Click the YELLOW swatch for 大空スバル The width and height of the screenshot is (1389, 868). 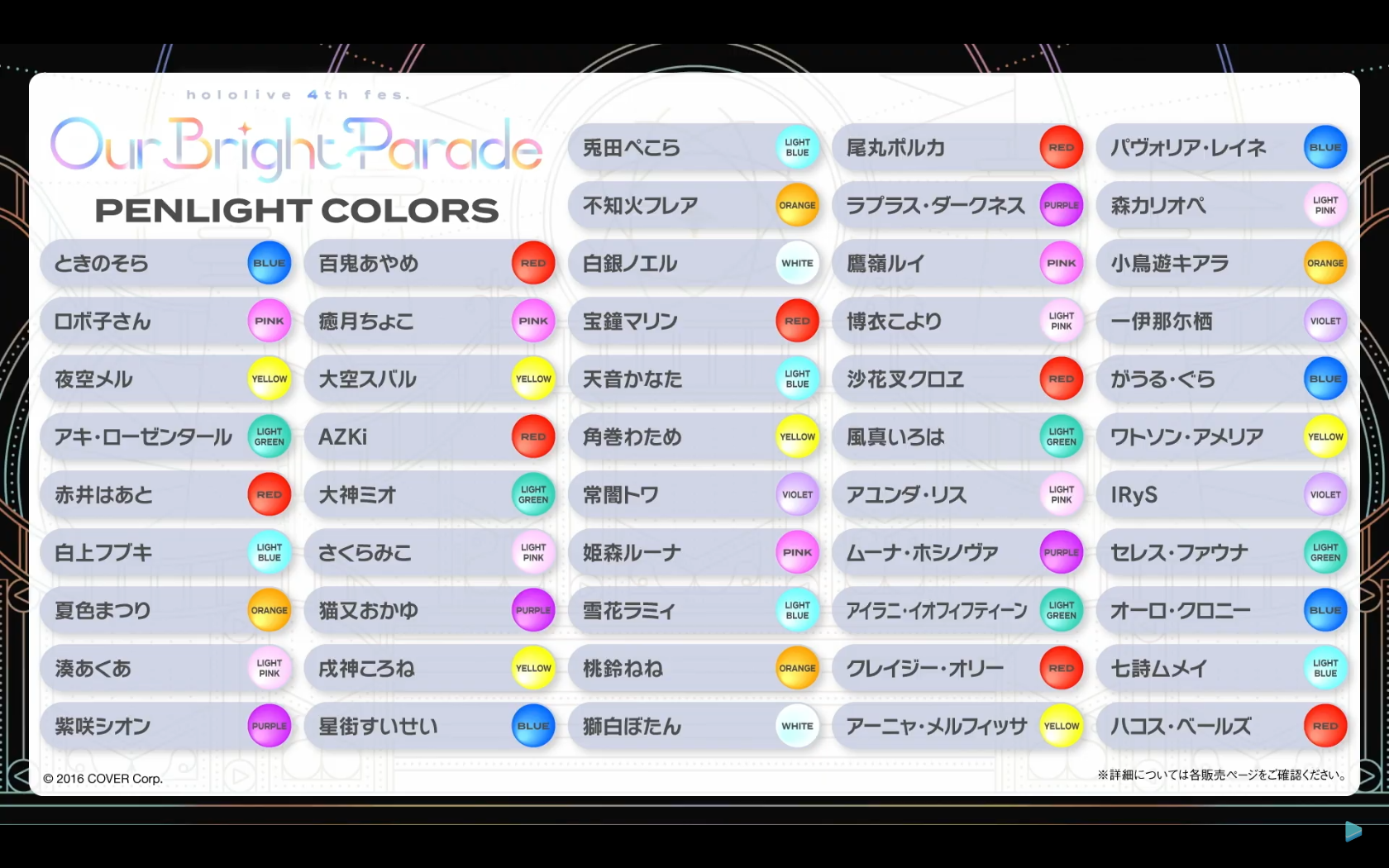pyautogui.click(x=533, y=379)
